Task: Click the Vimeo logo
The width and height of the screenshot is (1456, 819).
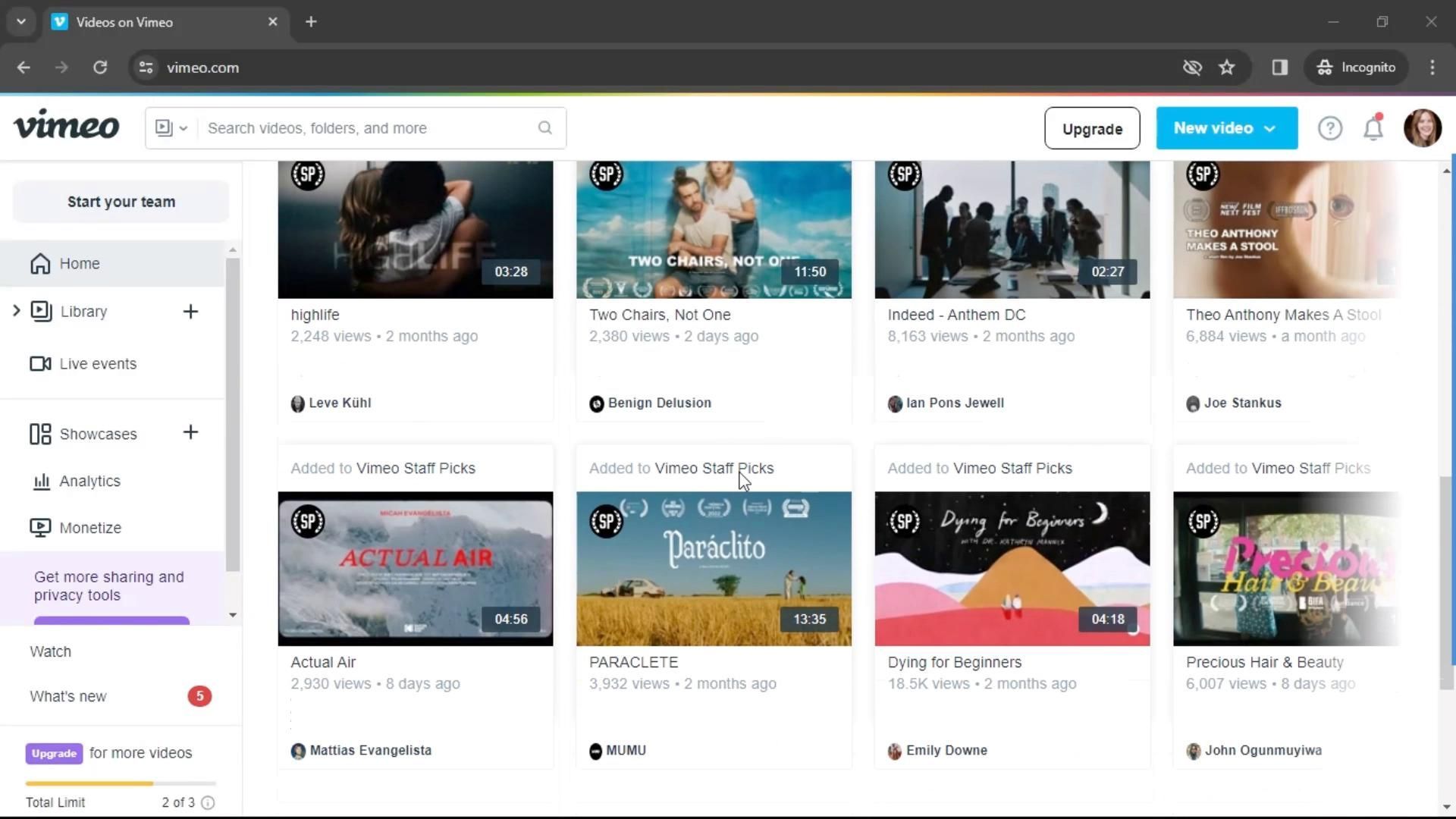Action: 67,126
